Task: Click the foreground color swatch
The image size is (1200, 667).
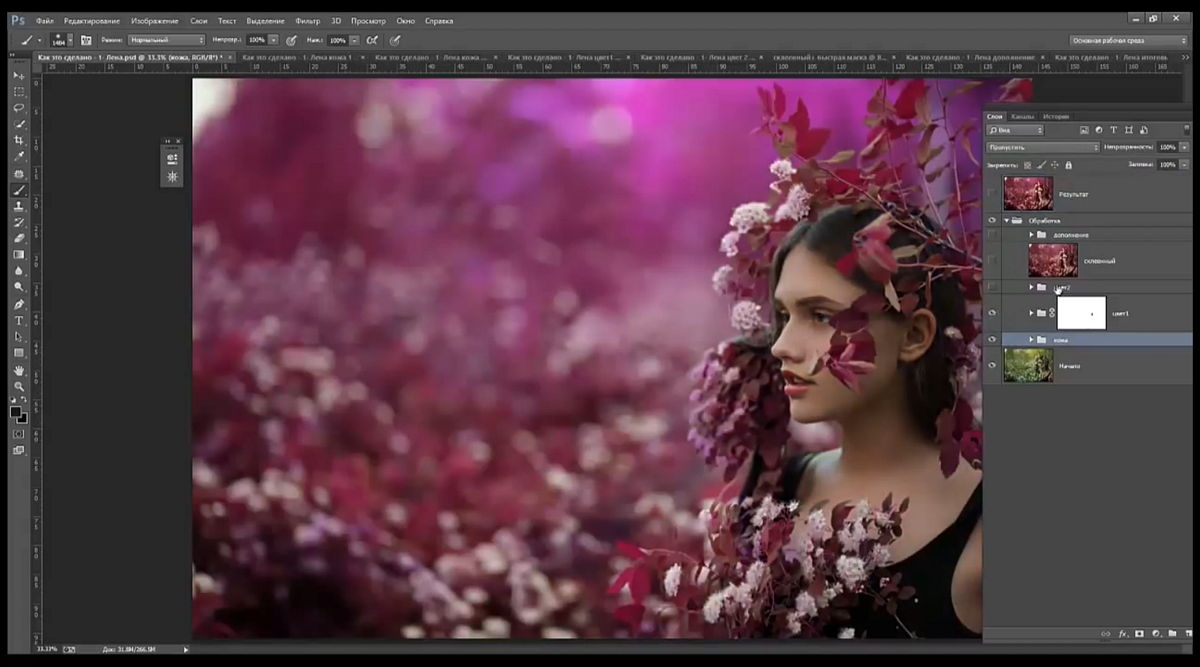Action: click(16, 412)
